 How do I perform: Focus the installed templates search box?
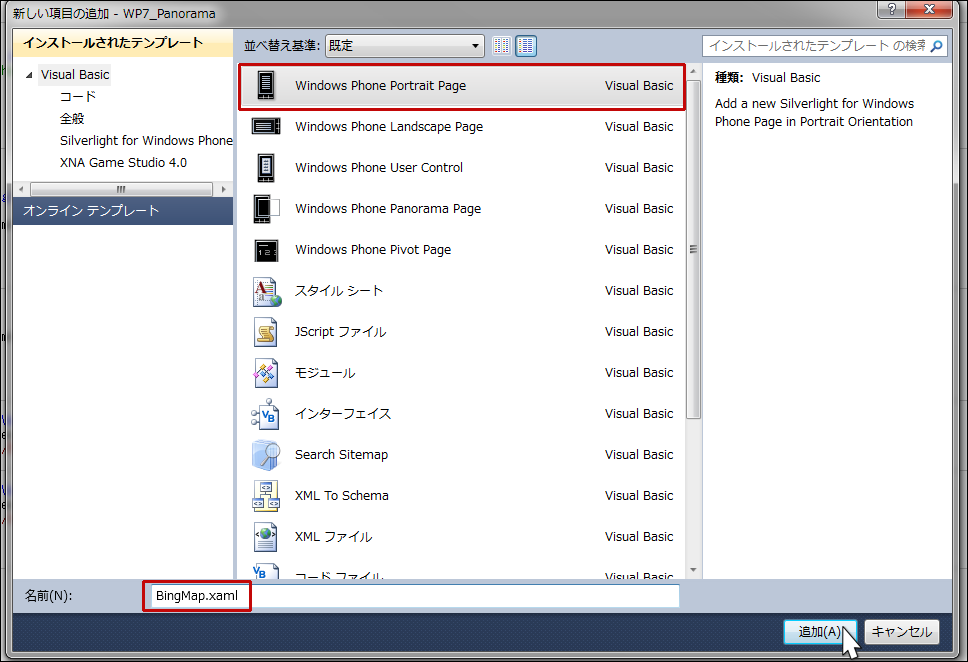[x=817, y=46]
